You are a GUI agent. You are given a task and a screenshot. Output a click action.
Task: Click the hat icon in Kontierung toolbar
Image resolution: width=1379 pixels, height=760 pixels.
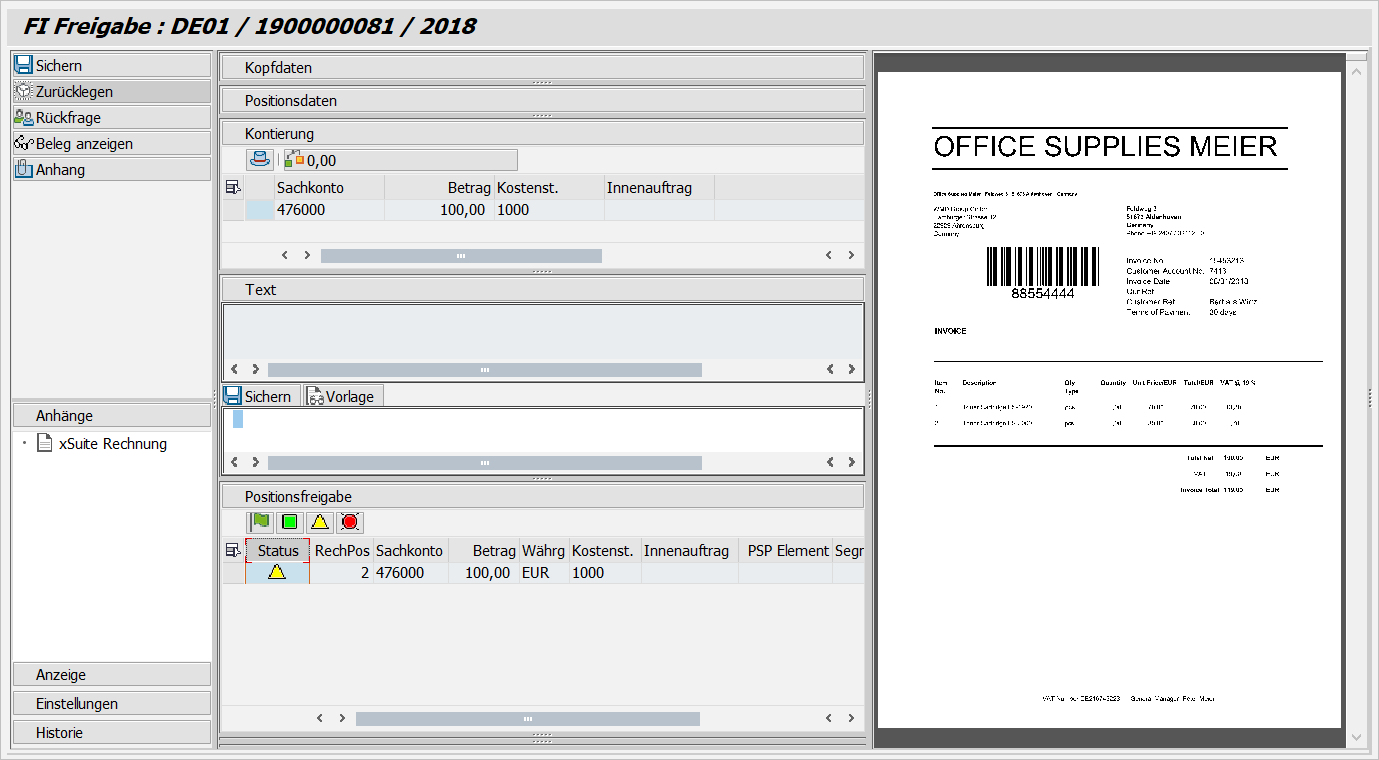tap(259, 160)
